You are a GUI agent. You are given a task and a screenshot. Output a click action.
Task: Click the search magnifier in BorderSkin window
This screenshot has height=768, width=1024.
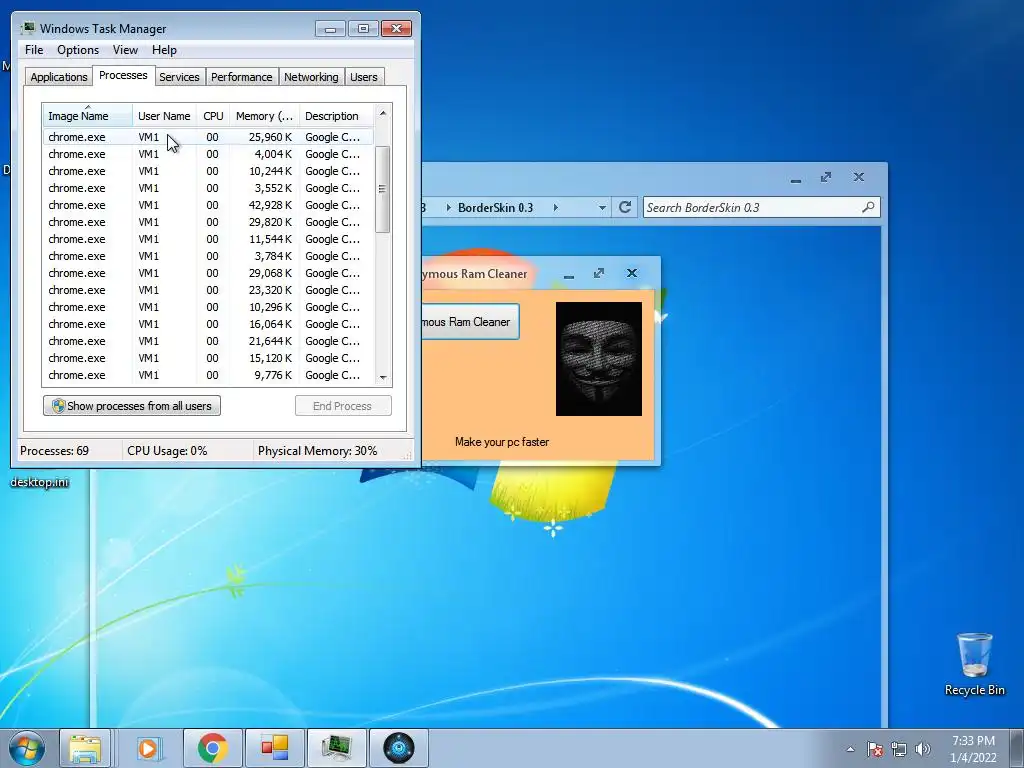(x=868, y=207)
